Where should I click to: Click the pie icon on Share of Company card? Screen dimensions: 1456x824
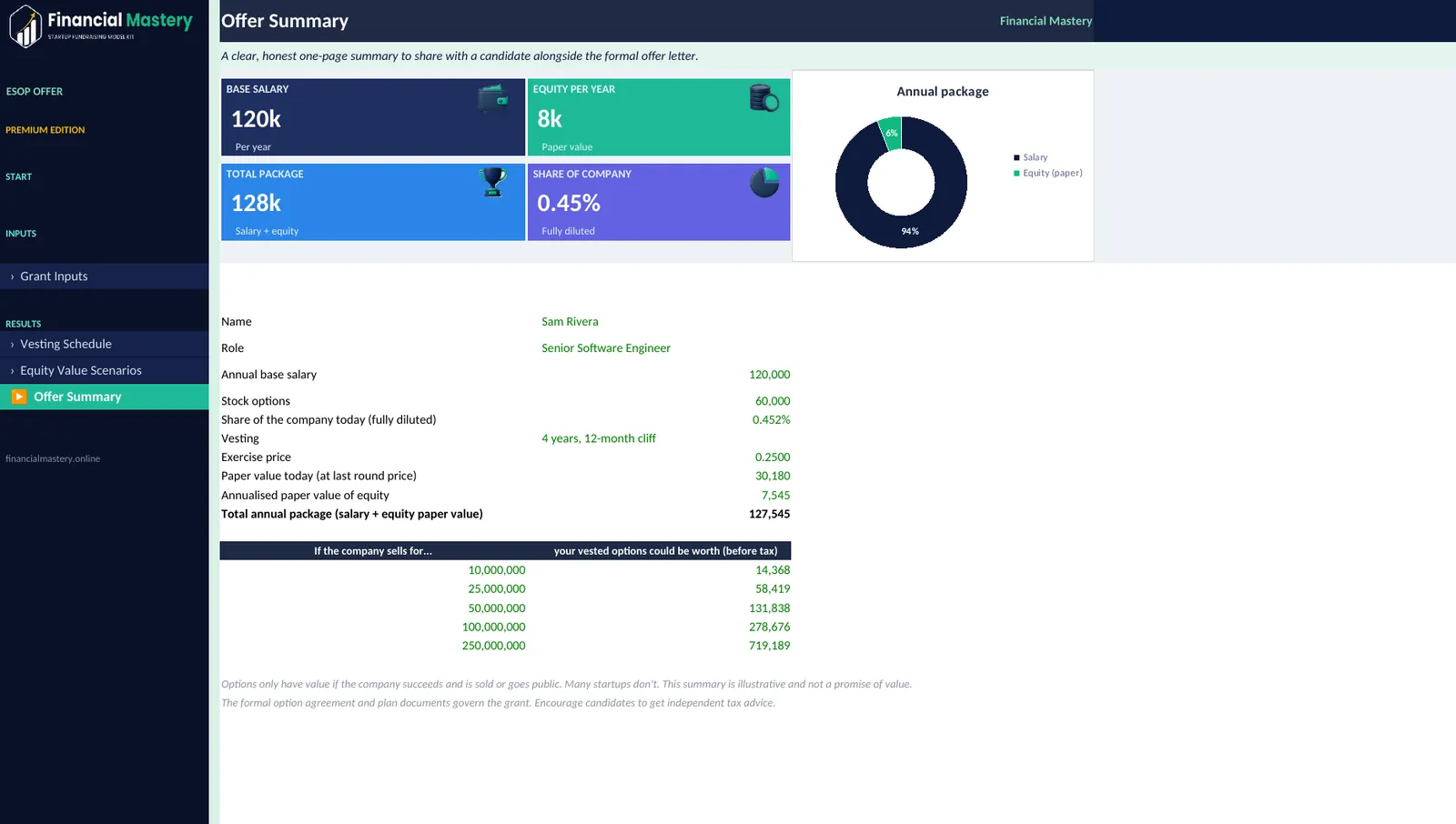click(764, 183)
